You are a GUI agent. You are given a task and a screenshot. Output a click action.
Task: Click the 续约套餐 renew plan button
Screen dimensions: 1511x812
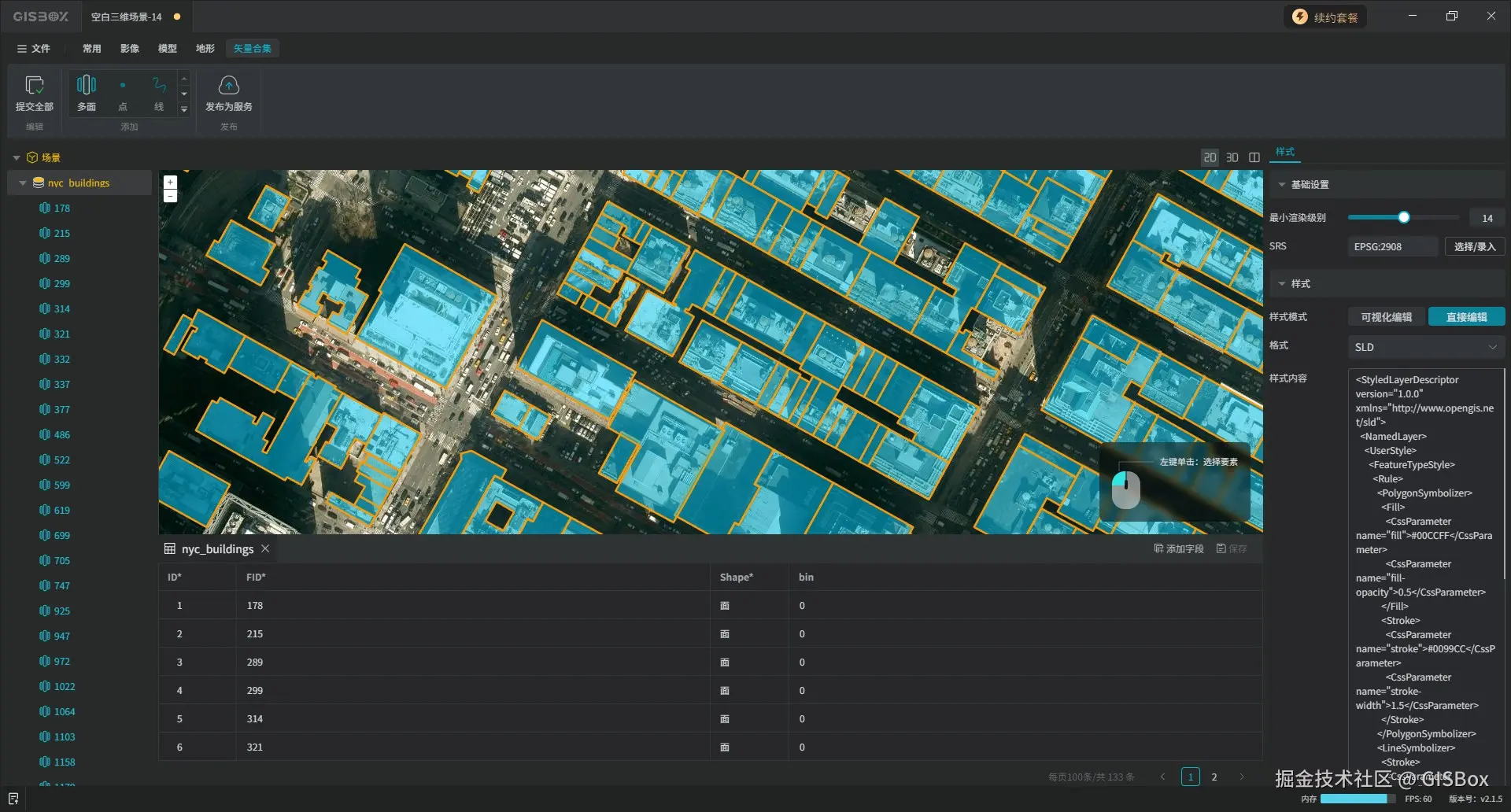tap(1325, 17)
